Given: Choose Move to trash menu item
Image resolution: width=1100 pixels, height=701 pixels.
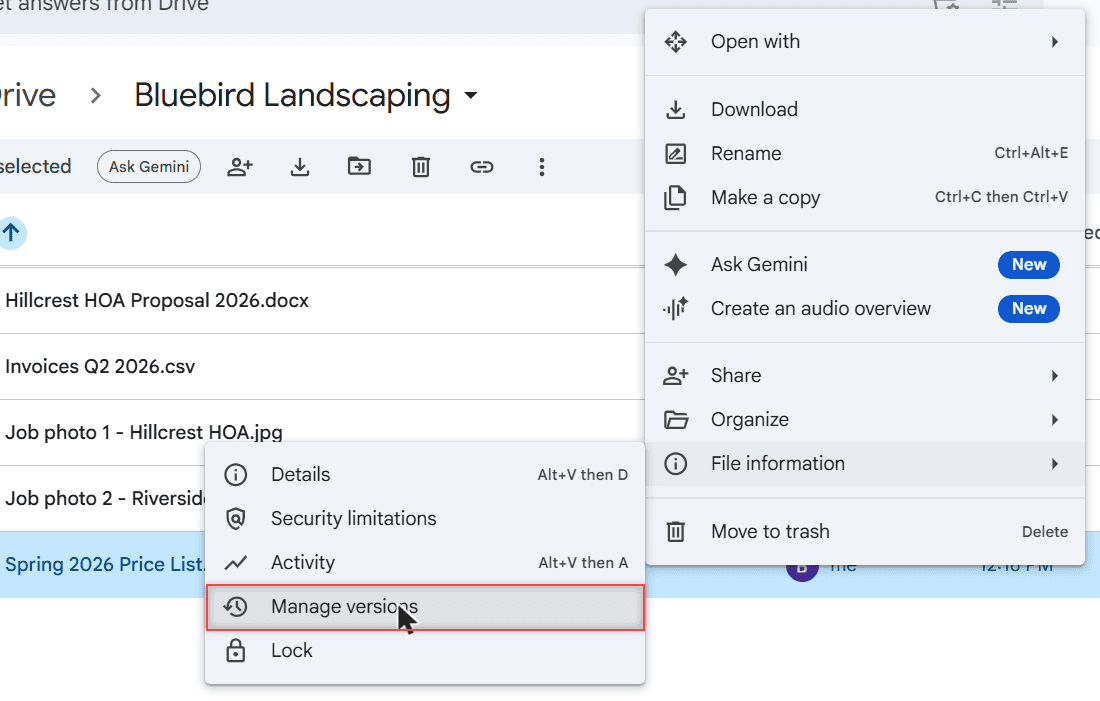Looking at the screenshot, I should pyautogui.click(x=865, y=532).
